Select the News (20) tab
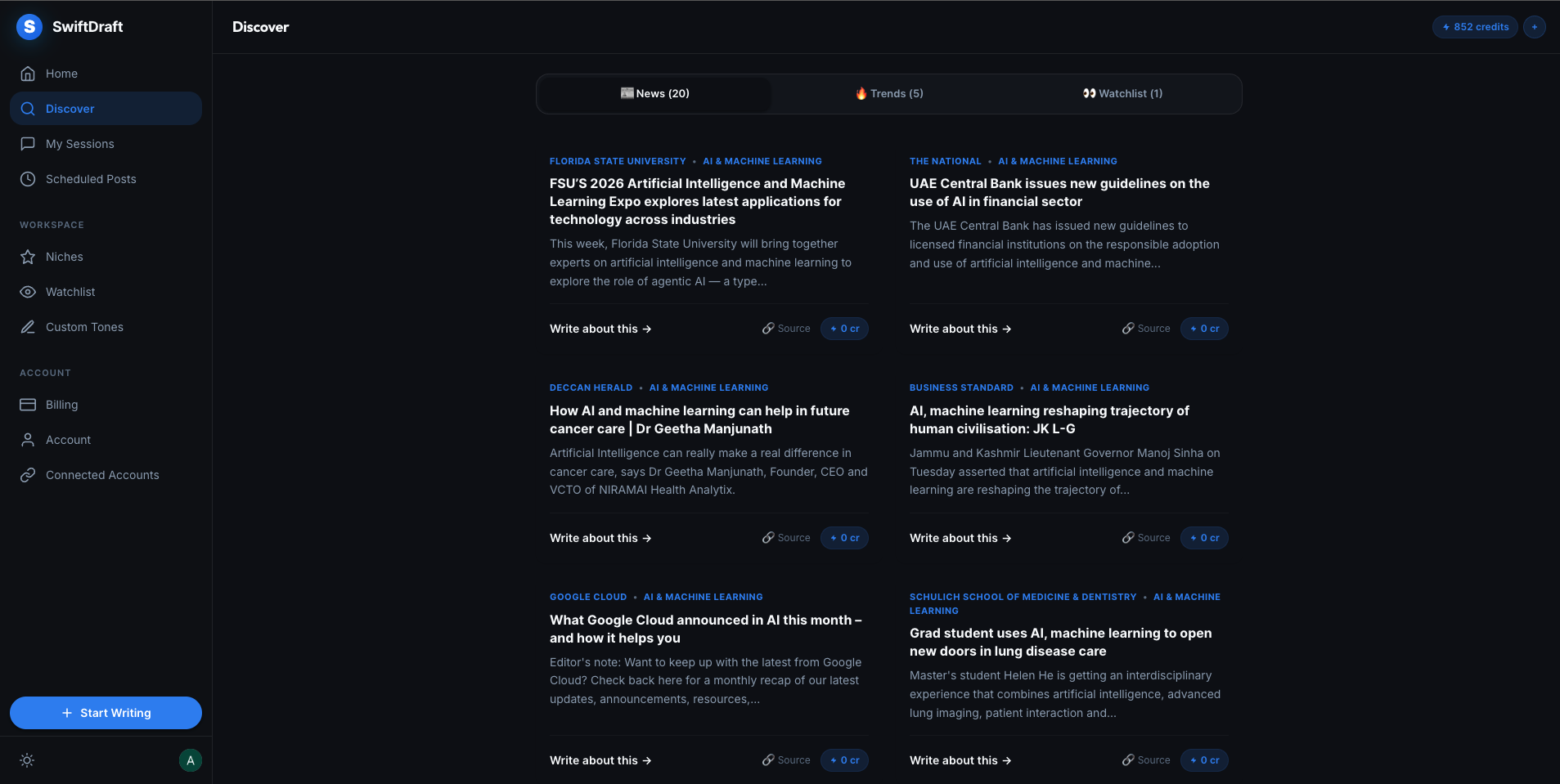 [x=654, y=93]
